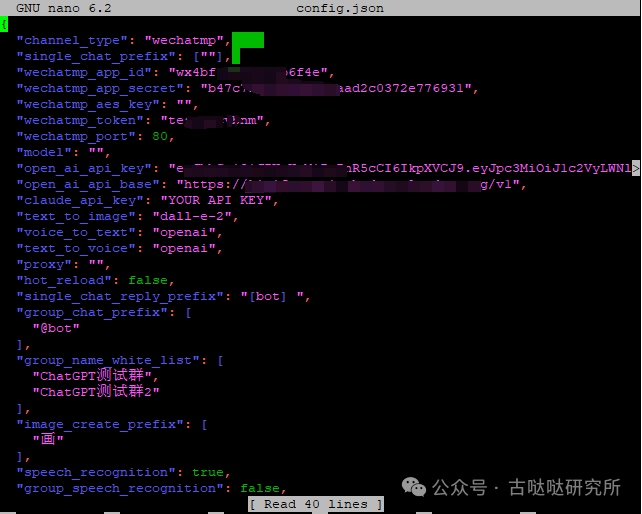Click the "channel_type" key

[72, 41]
